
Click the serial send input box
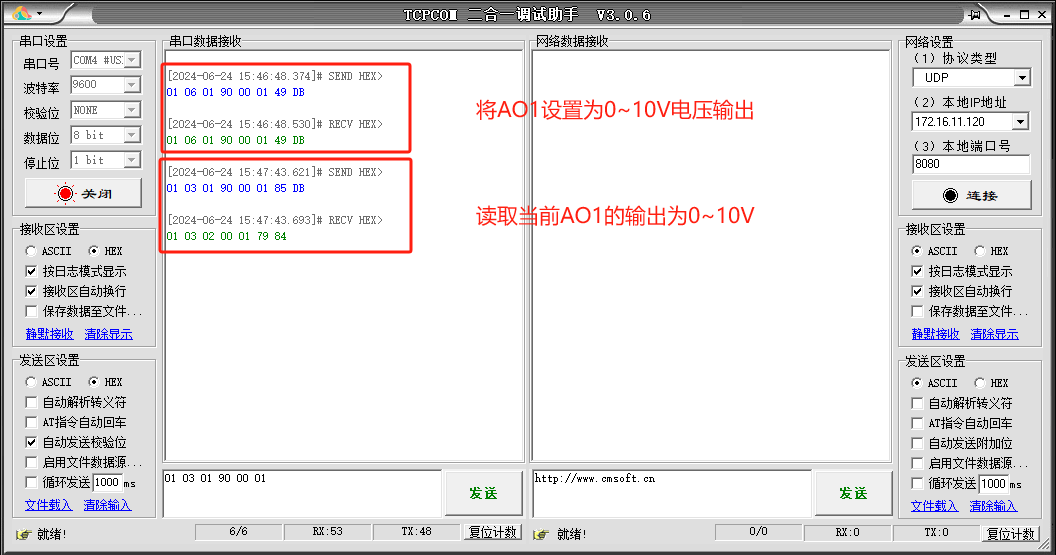pos(302,494)
